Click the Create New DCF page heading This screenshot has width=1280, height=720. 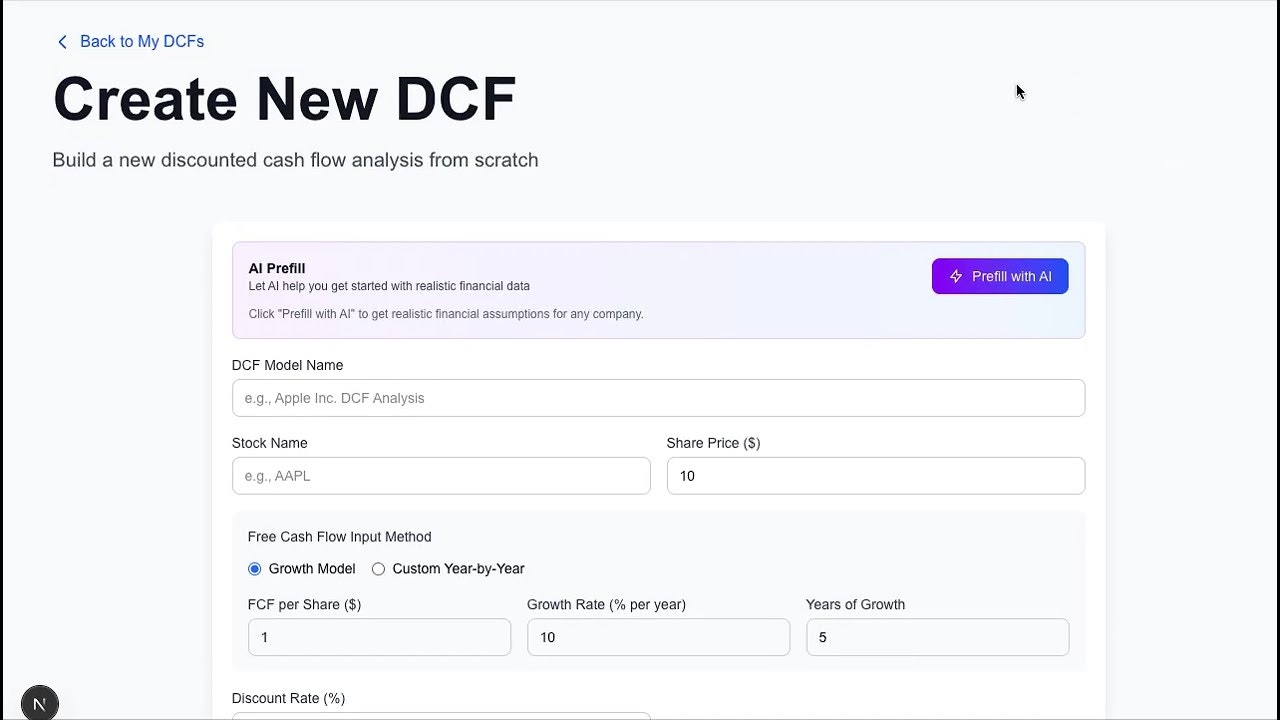pyautogui.click(x=284, y=98)
